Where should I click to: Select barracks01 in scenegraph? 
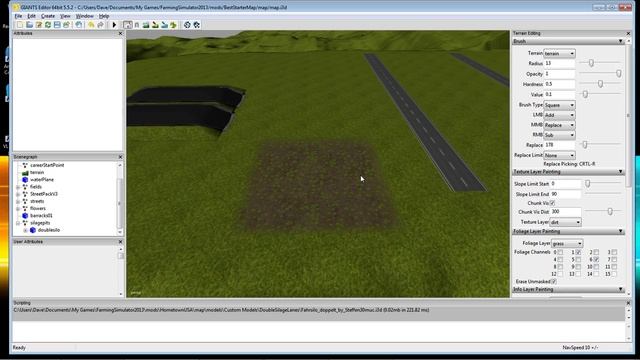coord(41,216)
